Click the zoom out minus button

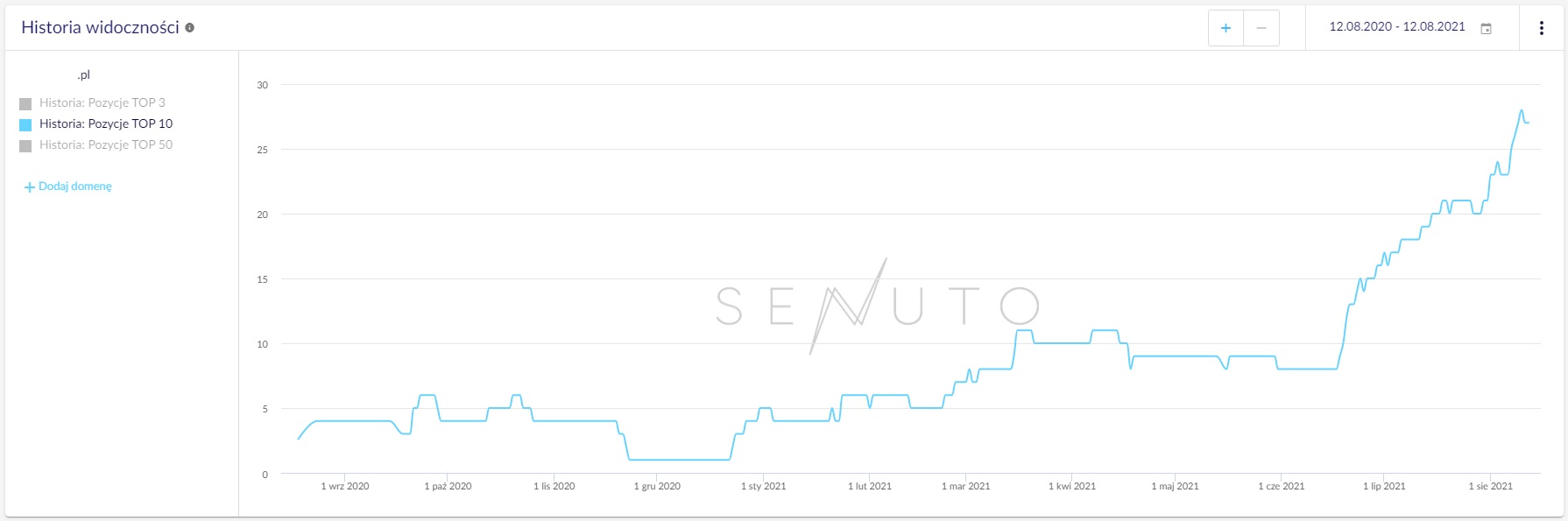tap(1261, 28)
